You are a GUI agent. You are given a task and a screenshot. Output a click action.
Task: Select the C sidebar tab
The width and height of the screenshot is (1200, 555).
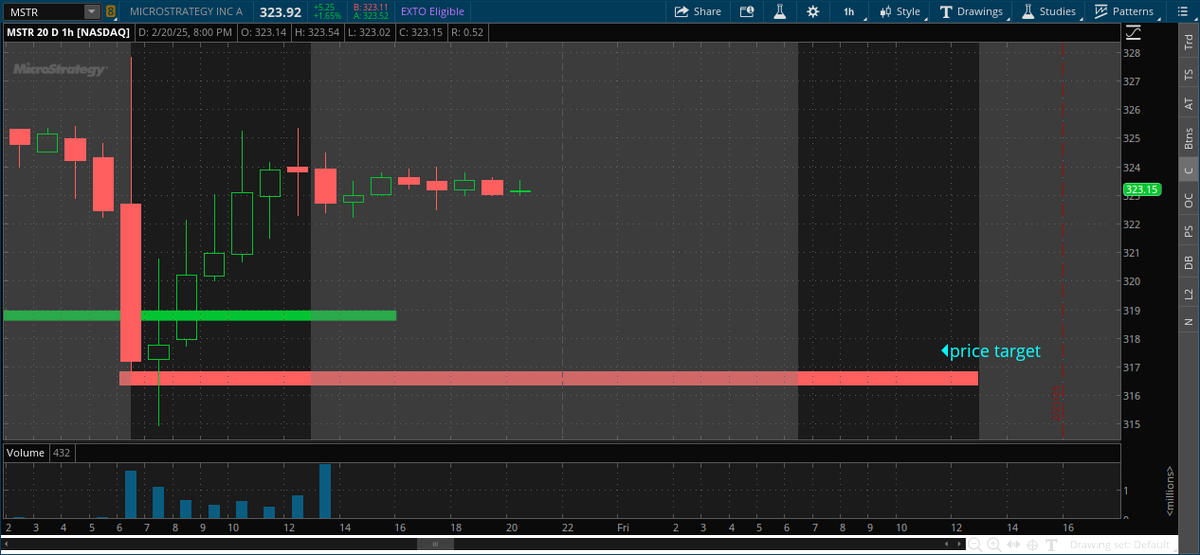(x=1189, y=171)
